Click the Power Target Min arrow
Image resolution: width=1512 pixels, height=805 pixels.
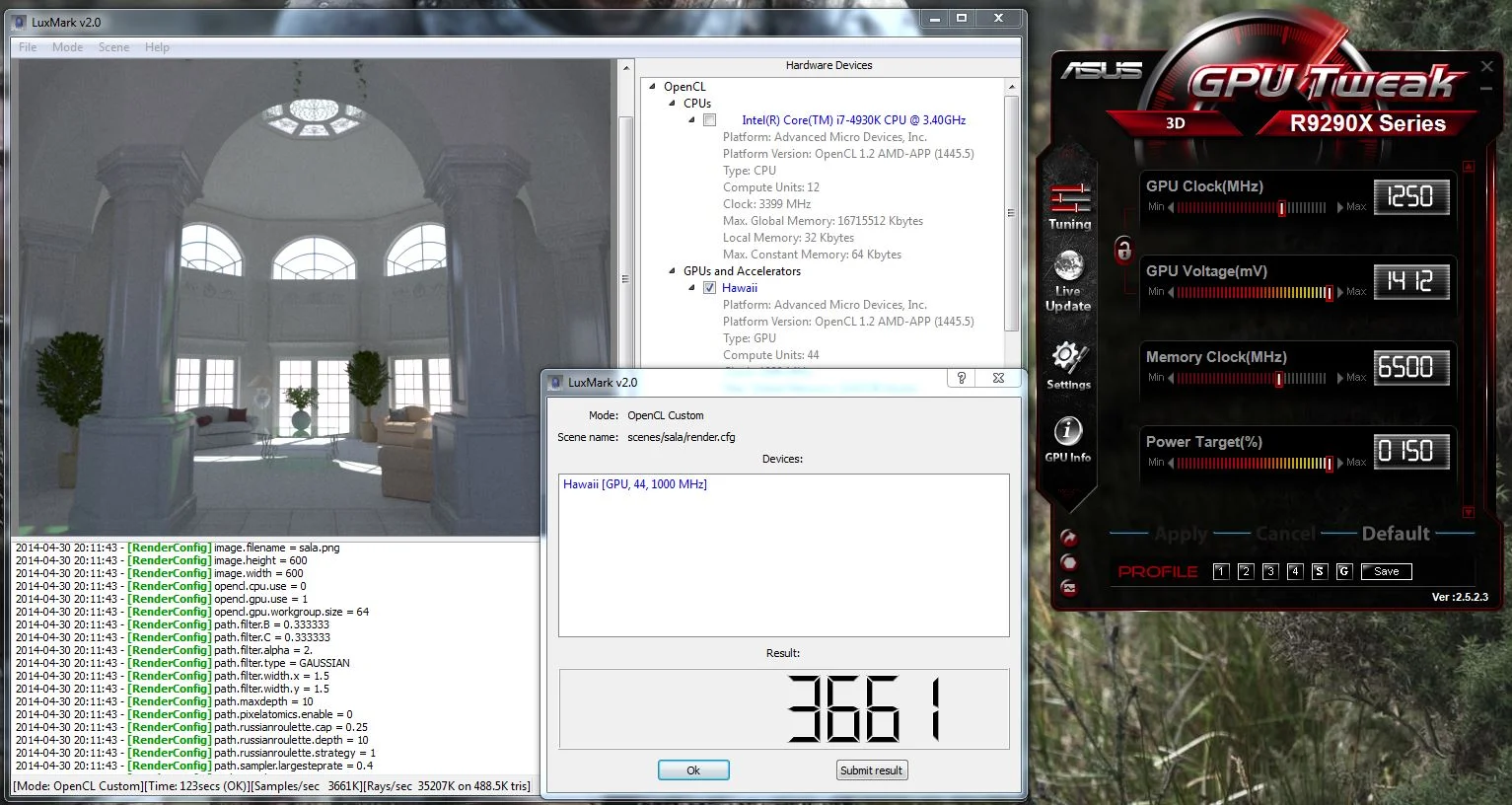1171,463
